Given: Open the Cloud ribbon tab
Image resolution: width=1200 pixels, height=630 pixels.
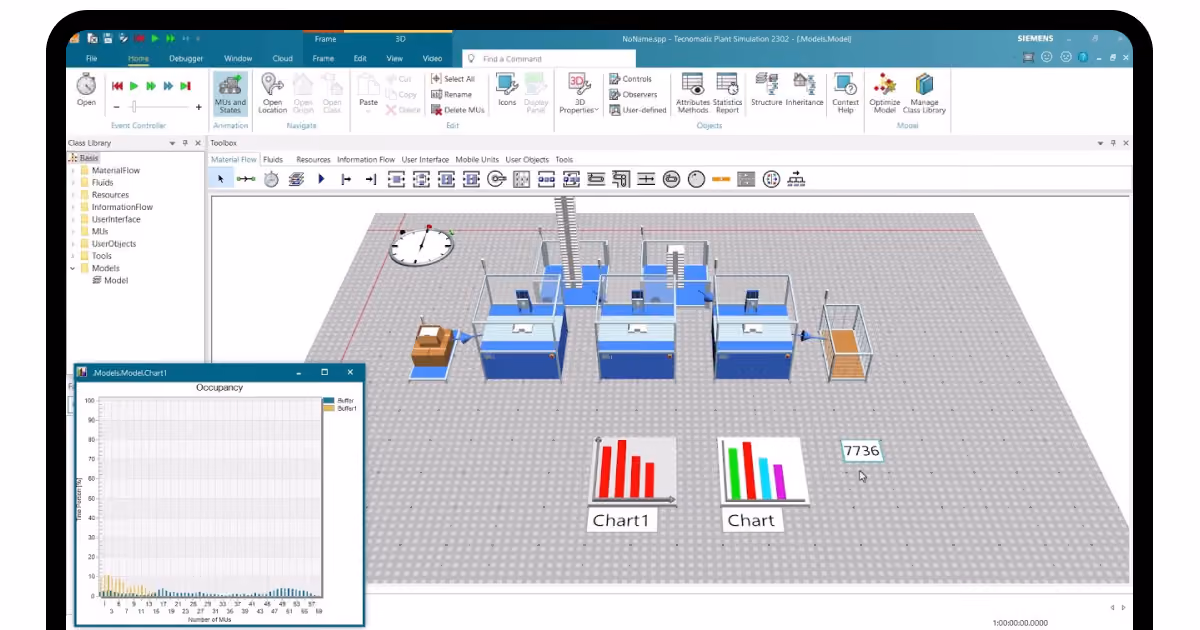Looking at the screenshot, I should [283, 58].
